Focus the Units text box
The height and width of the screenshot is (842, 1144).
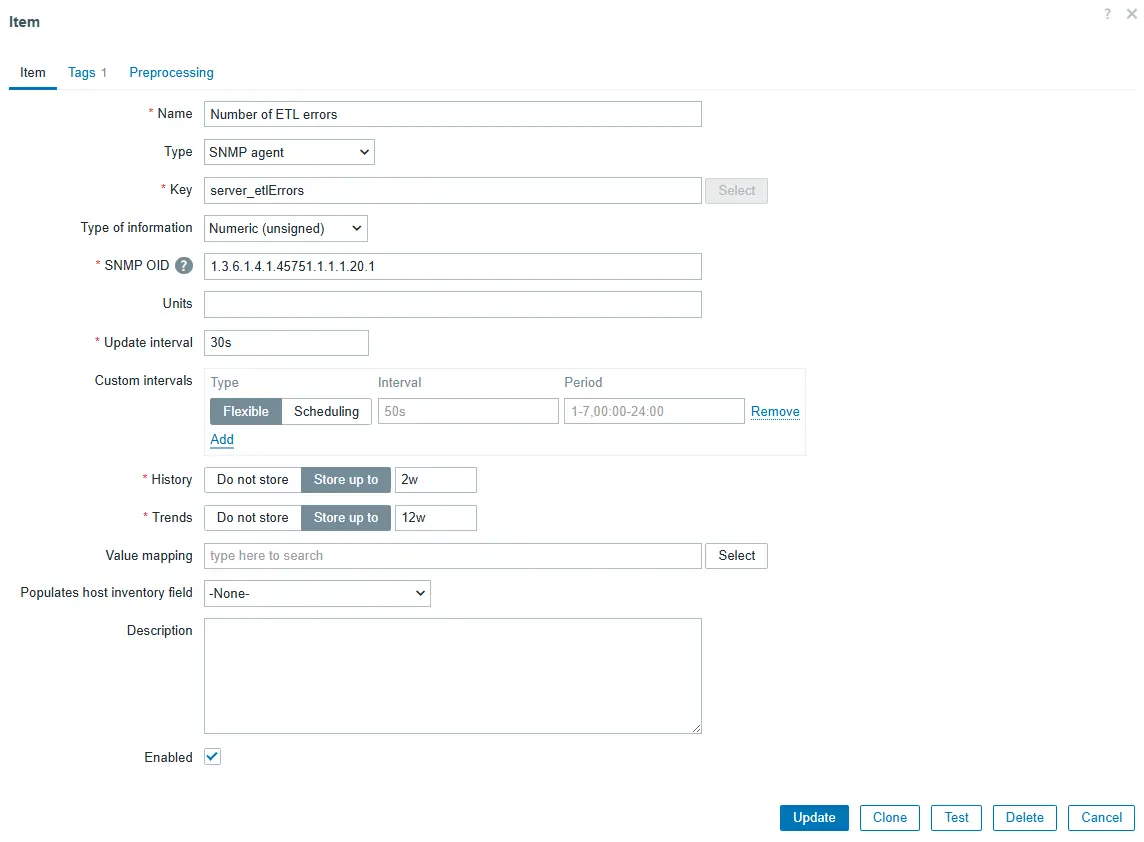coord(452,304)
